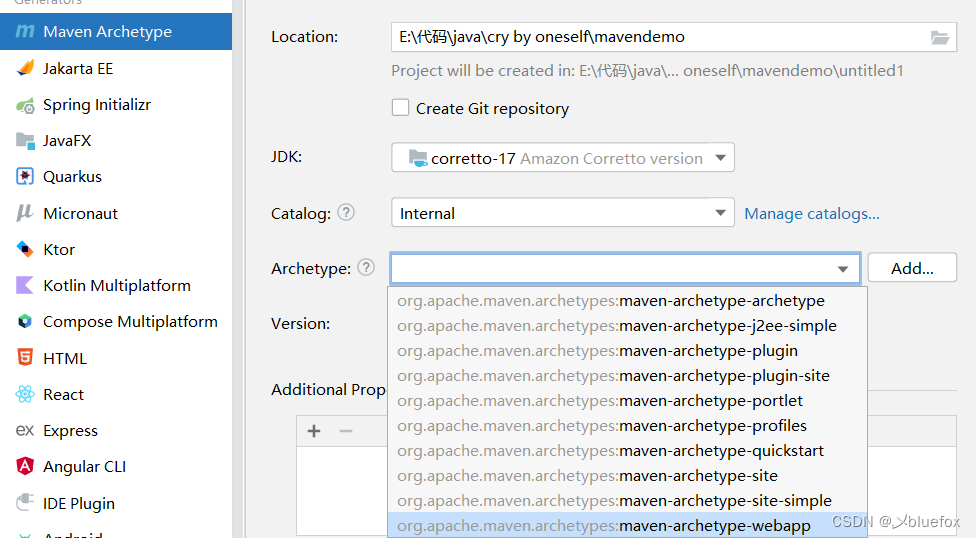Choose maven-archetype-plugin-site option

click(x=627, y=375)
